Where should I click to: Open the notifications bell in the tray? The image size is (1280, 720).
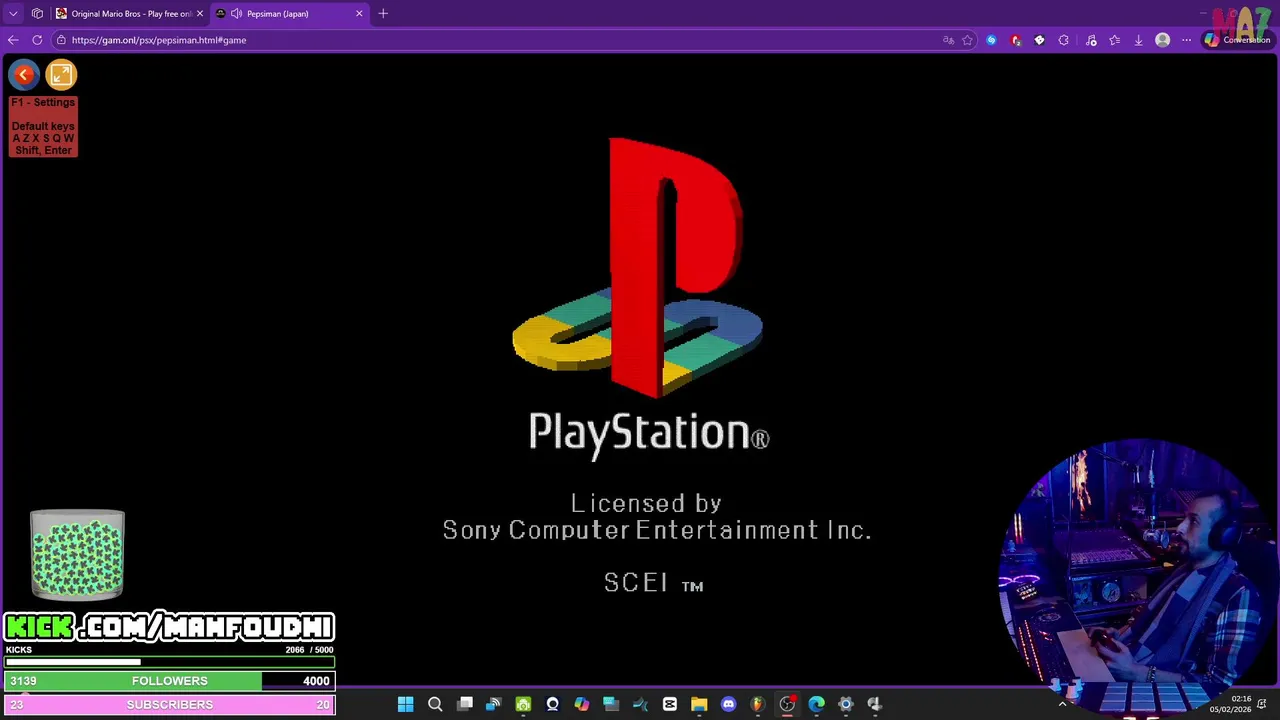[1263, 704]
